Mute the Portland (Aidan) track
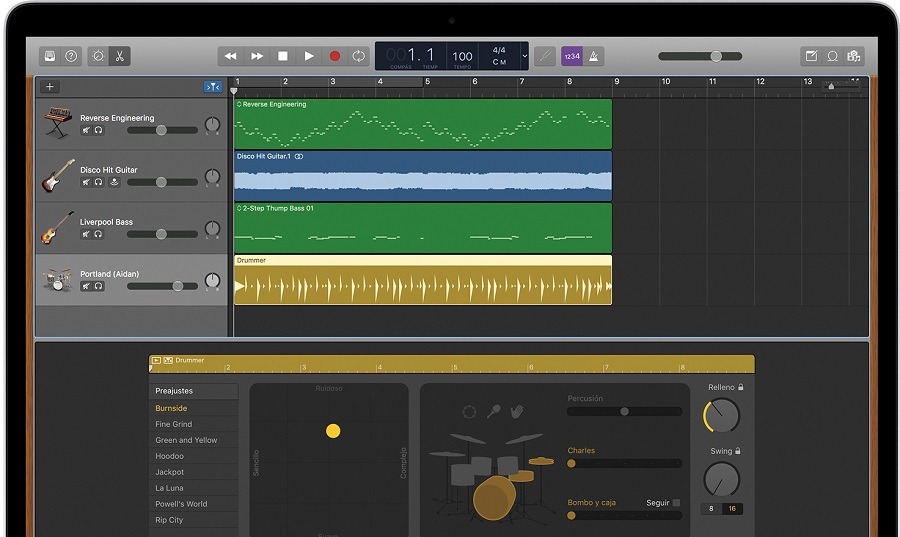900x537 pixels. click(x=86, y=286)
